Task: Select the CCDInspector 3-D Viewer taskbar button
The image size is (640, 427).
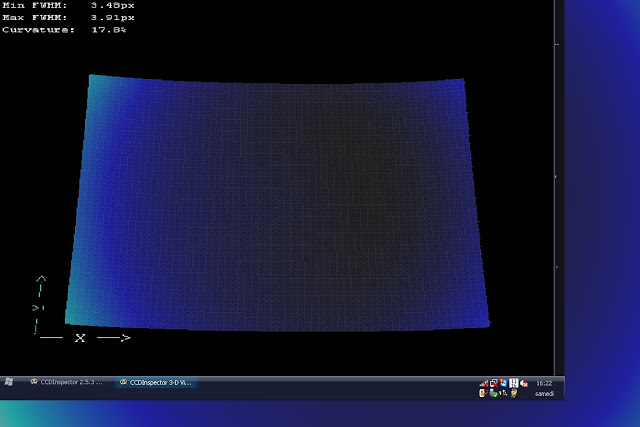Action: (156, 383)
